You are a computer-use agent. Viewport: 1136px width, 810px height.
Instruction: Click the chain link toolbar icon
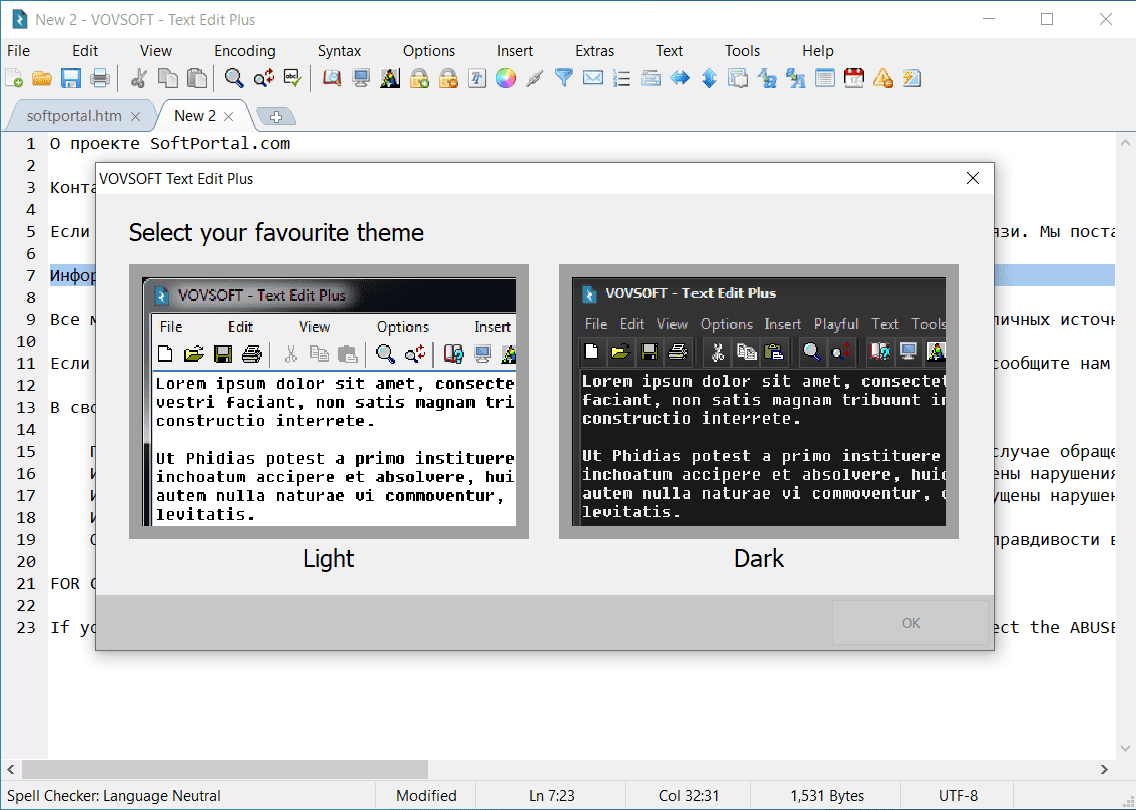click(535, 78)
